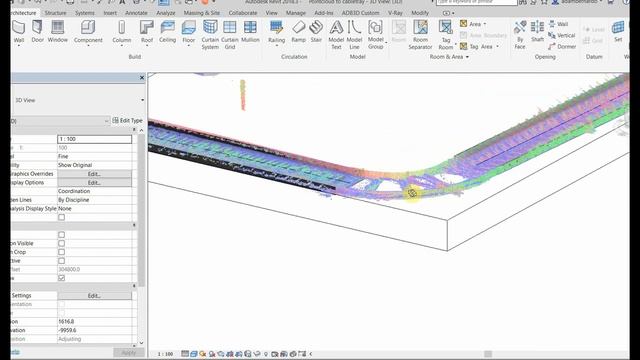Activate the Model Text tool

(336, 35)
